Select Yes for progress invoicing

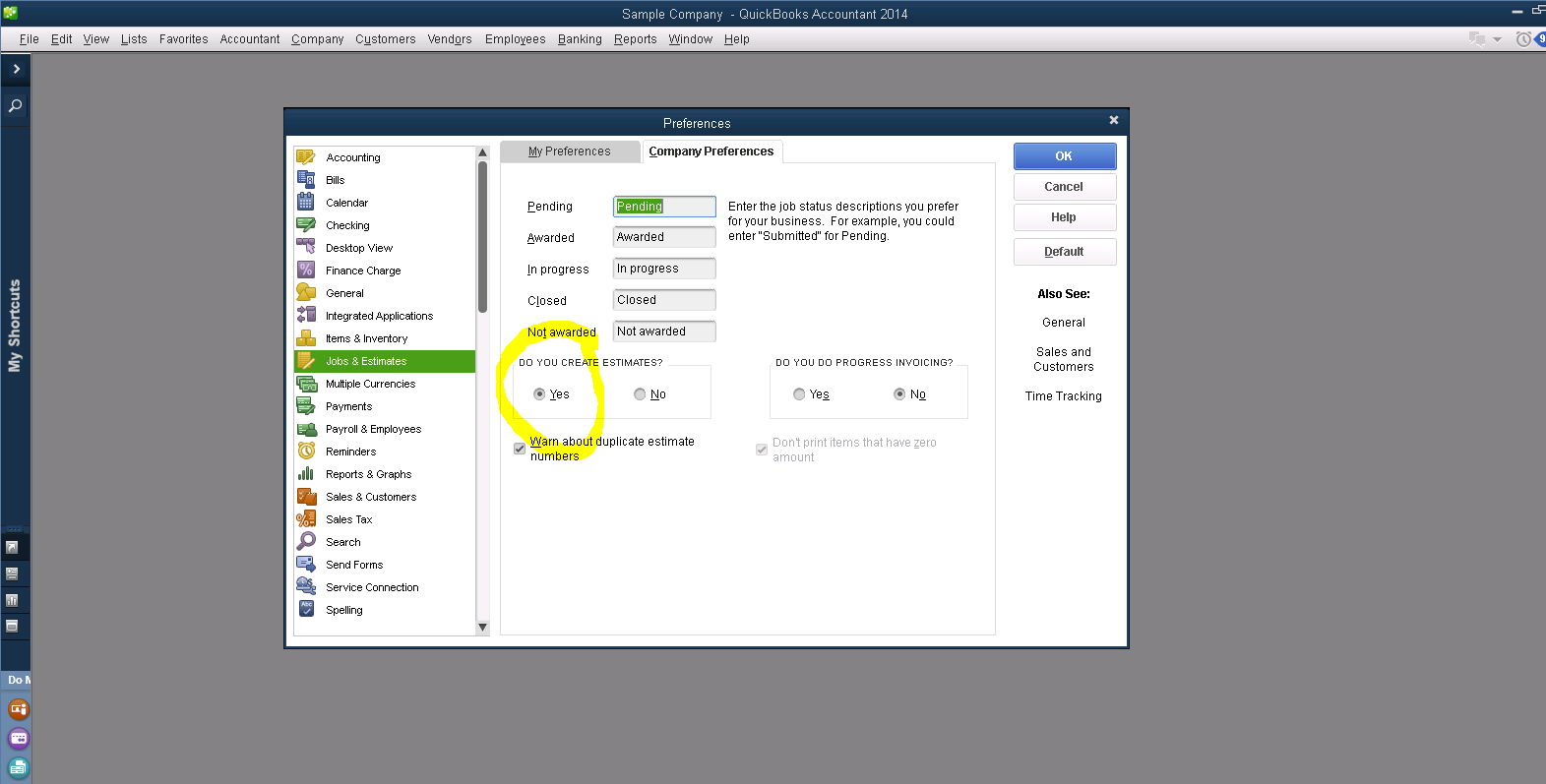799,394
